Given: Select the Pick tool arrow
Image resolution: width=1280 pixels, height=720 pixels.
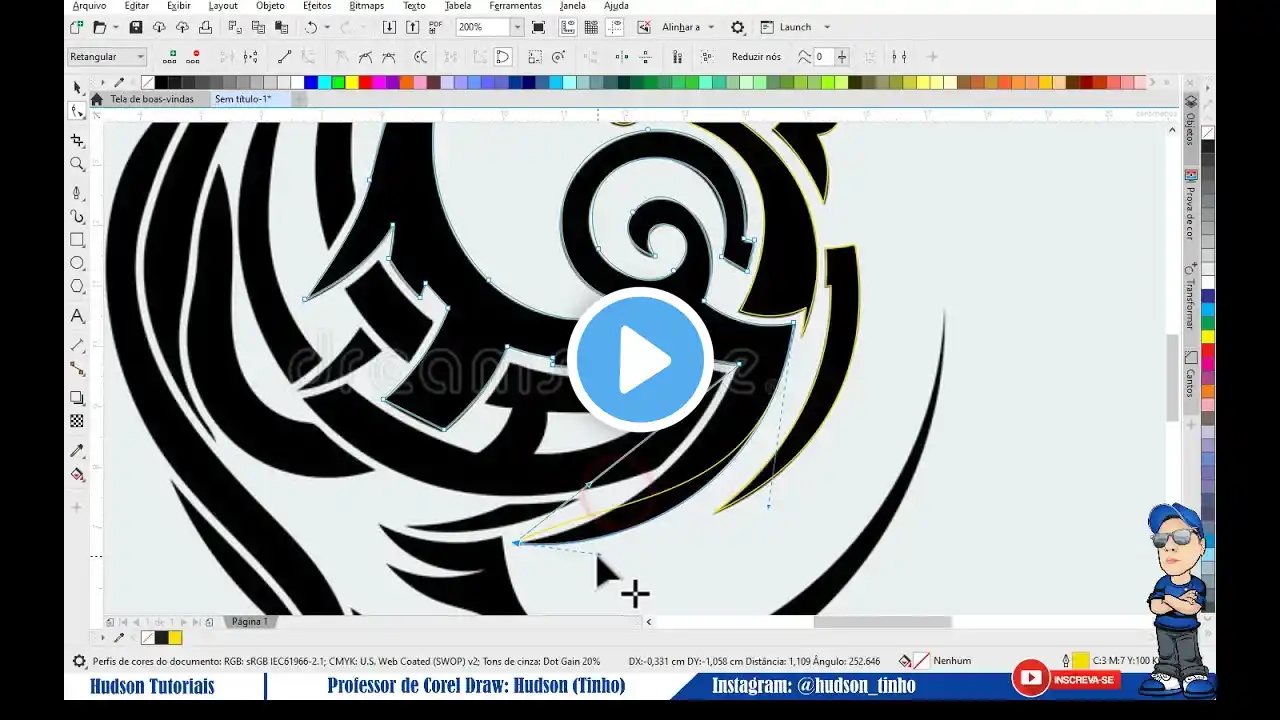Looking at the screenshot, I should (x=77, y=88).
